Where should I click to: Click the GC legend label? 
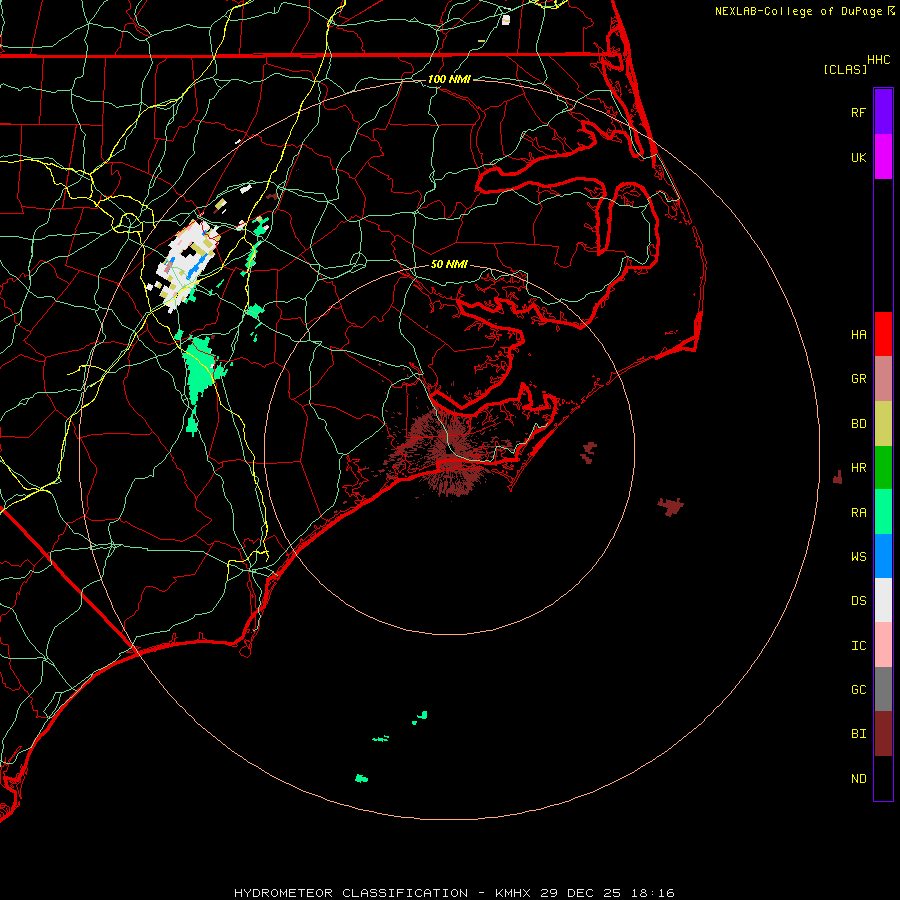859,690
